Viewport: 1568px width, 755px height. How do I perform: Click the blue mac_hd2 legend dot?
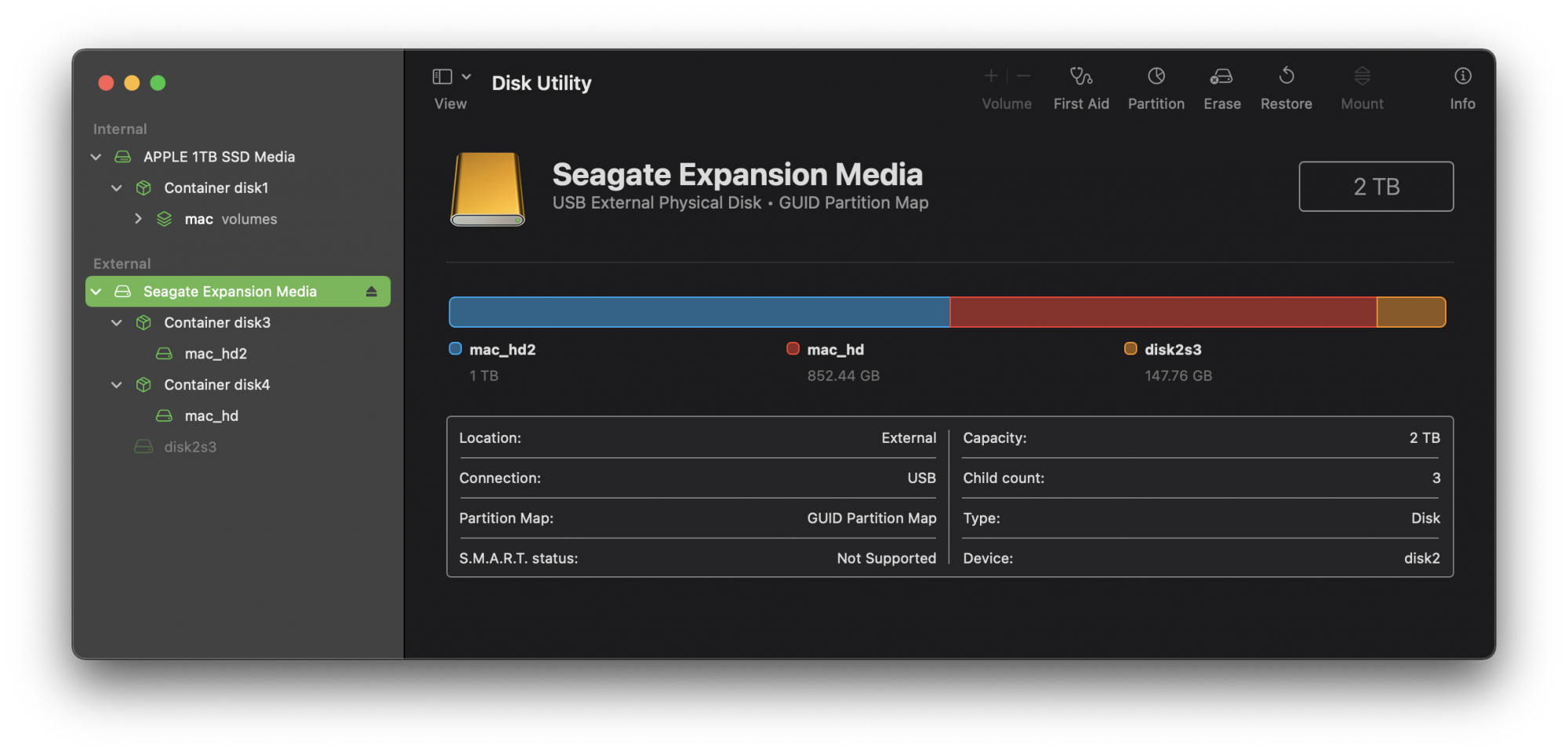456,349
